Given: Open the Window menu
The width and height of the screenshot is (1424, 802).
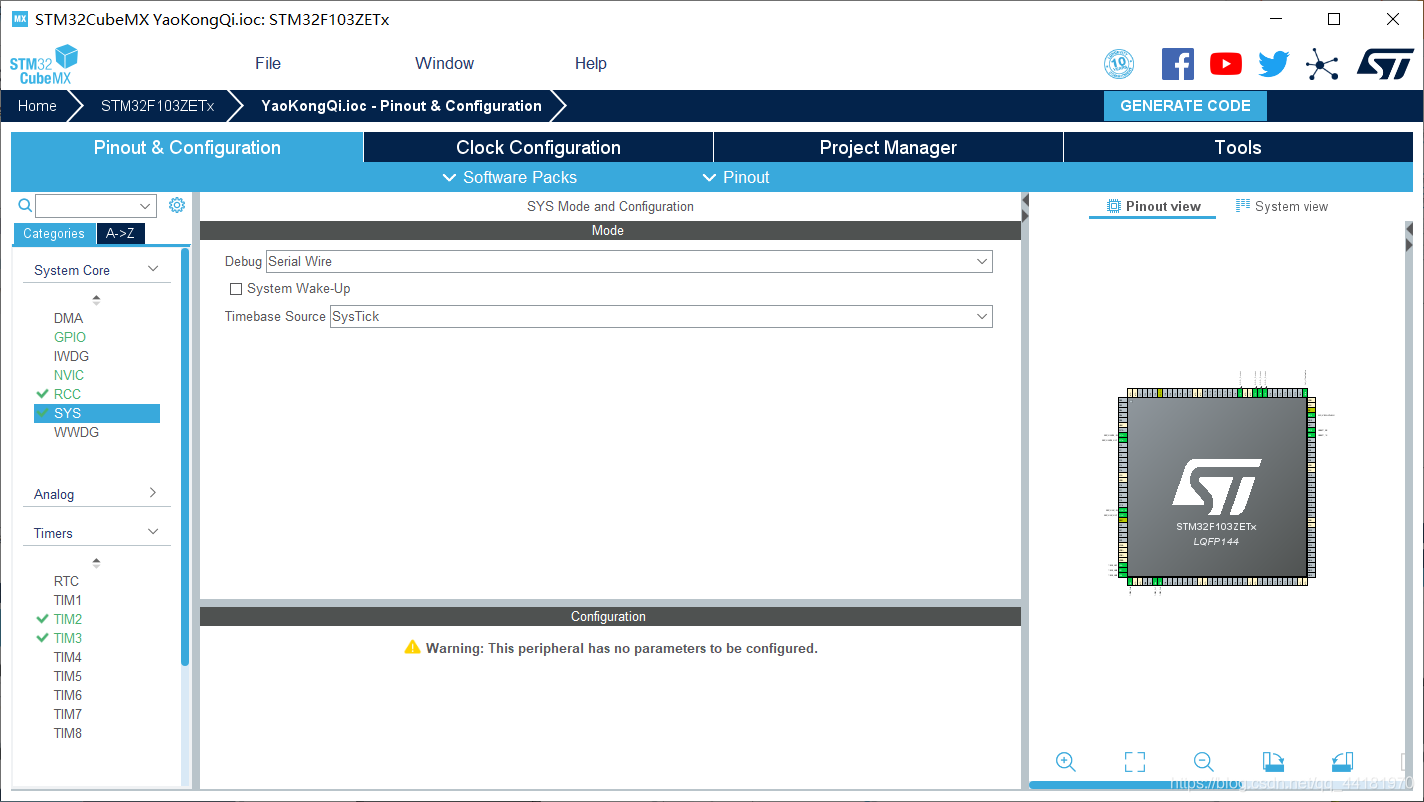Looking at the screenshot, I should (x=445, y=63).
